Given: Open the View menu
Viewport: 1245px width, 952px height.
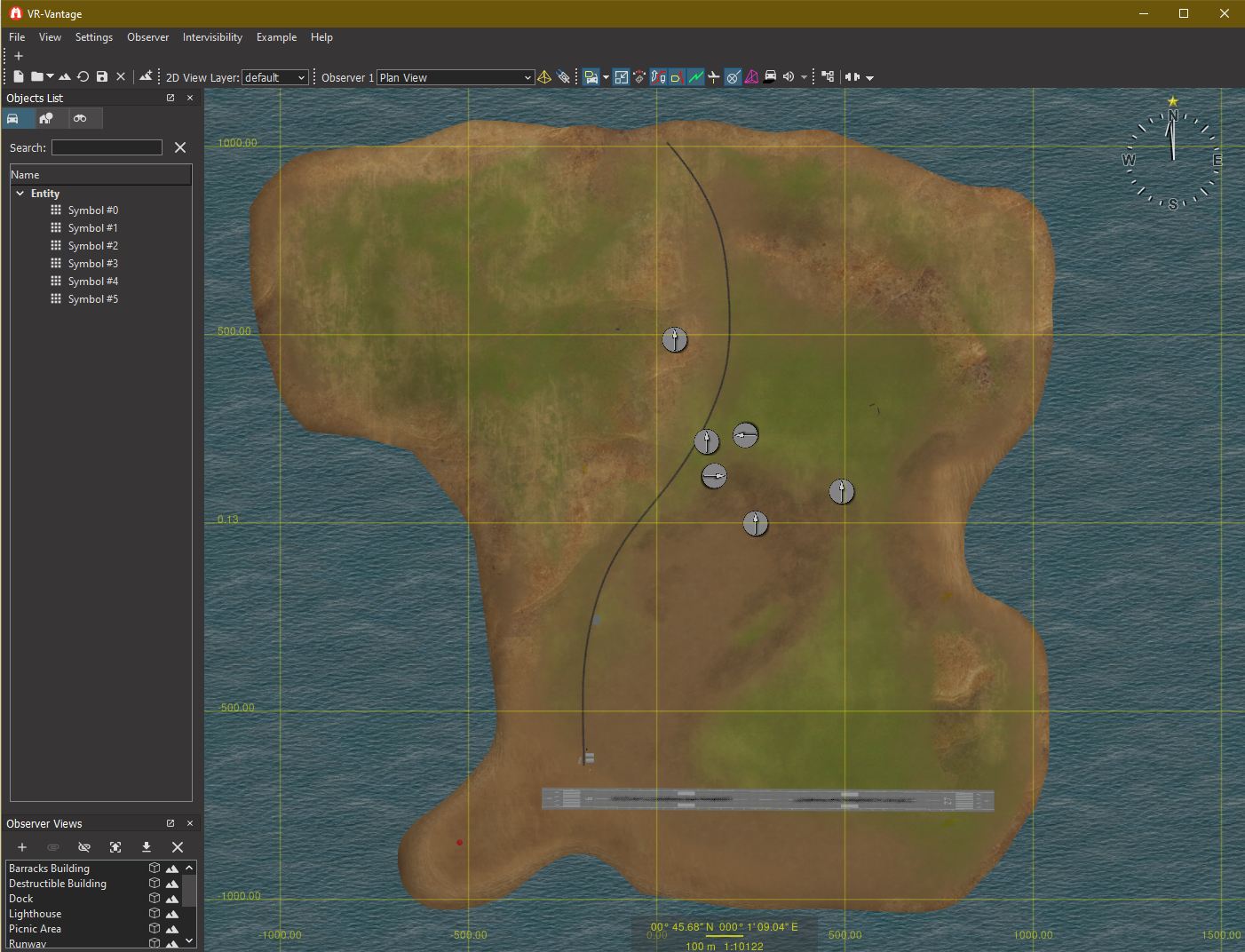Looking at the screenshot, I should click(50, 37).
